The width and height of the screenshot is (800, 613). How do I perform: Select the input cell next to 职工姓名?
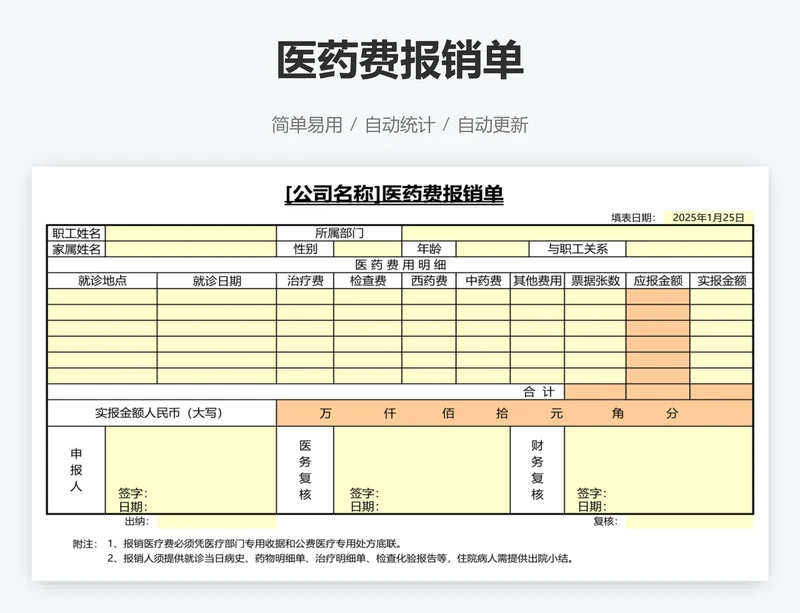click(x=191, y=233)
